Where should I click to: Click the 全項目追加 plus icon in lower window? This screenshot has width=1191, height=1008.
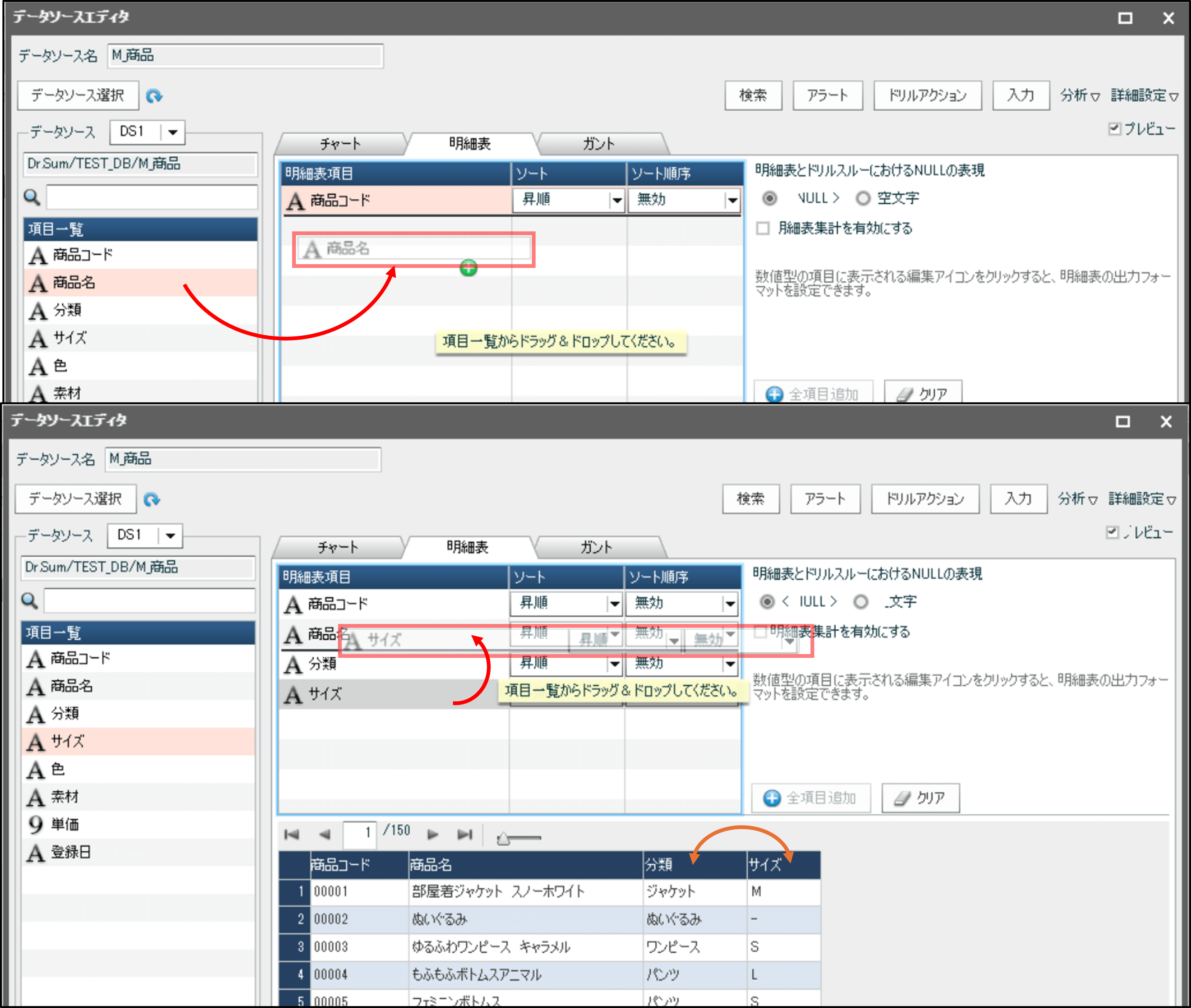point(772,798)
